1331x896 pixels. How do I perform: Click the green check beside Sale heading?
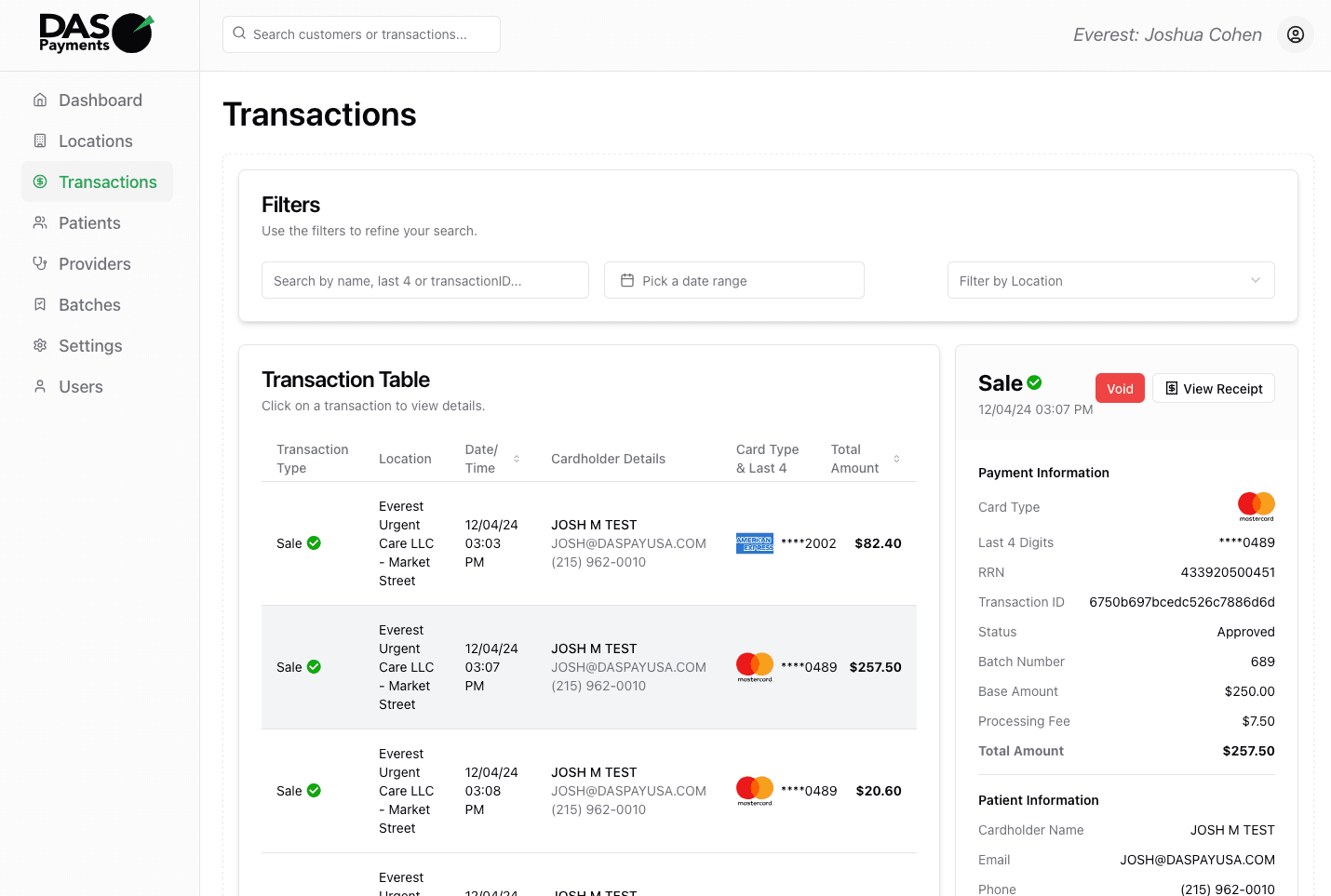tap(1034, 382)
